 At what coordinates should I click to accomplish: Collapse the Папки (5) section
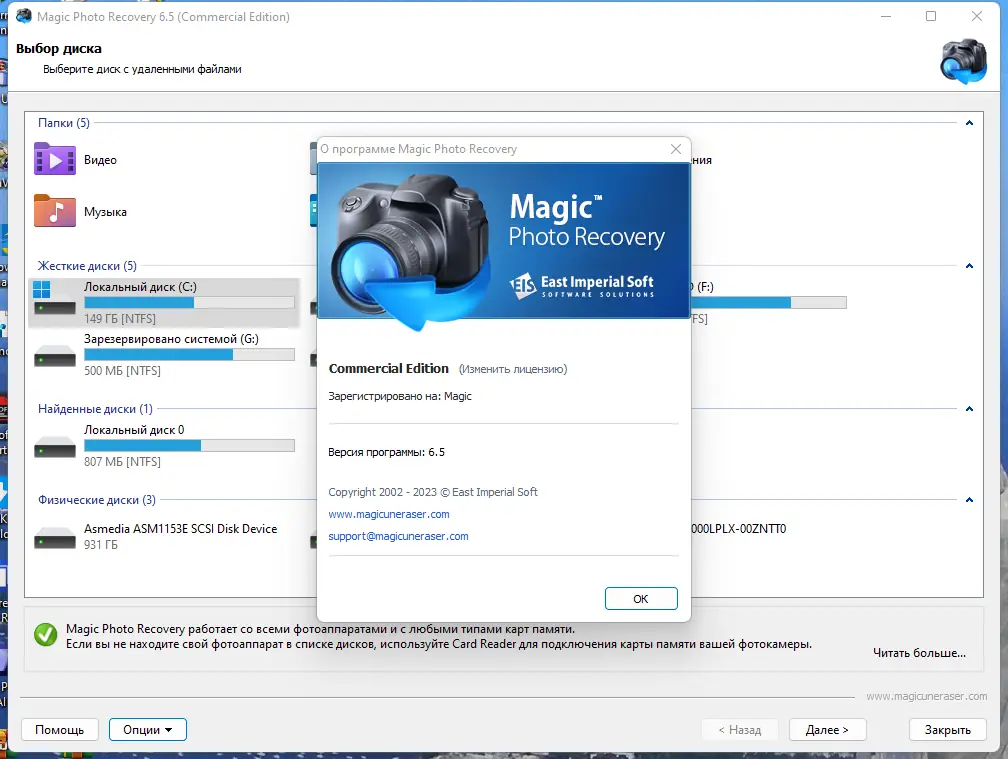tap(969, 123)
